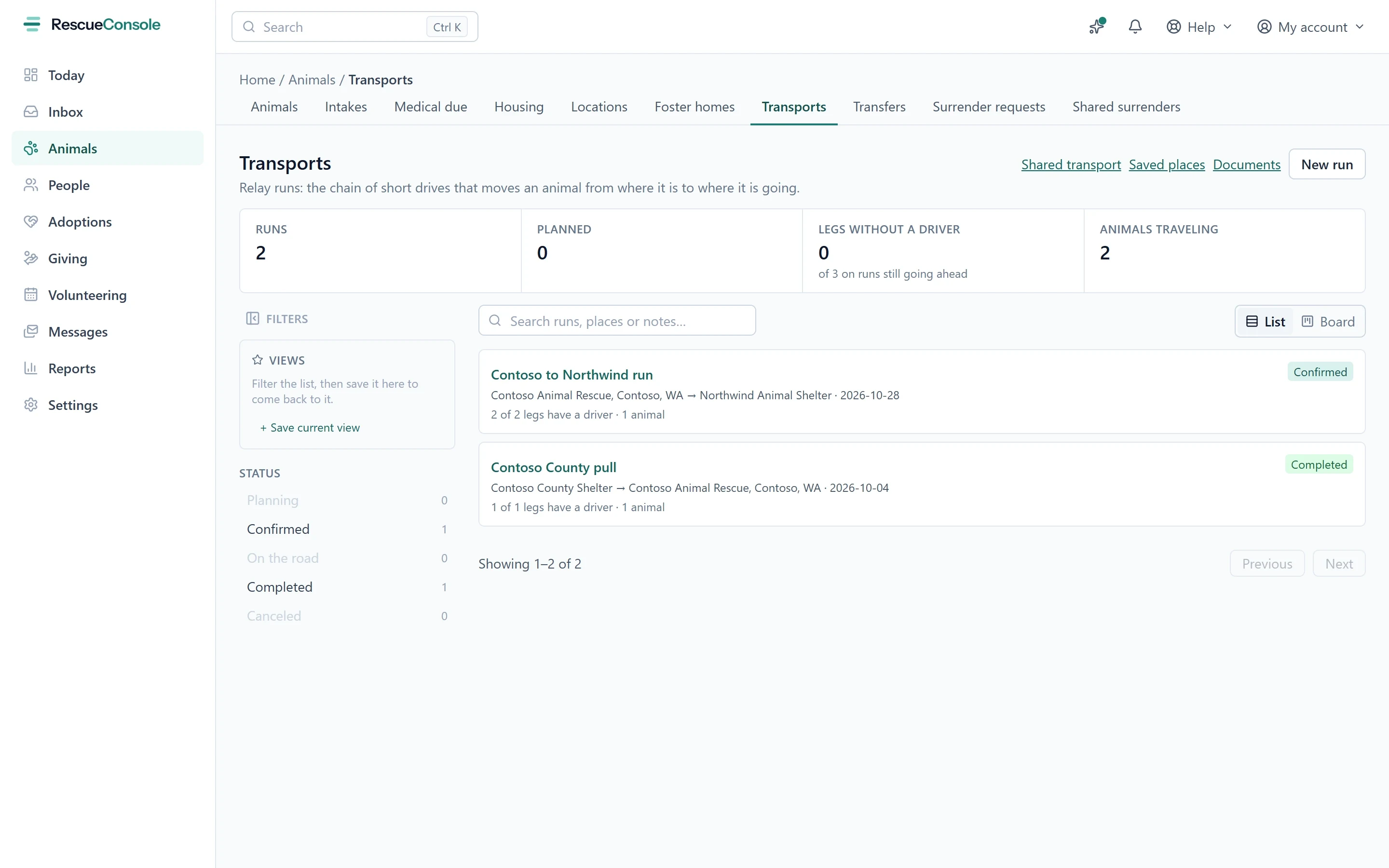
Task: Click the RescueConsole logo
Action: click(x=92, y=25)
